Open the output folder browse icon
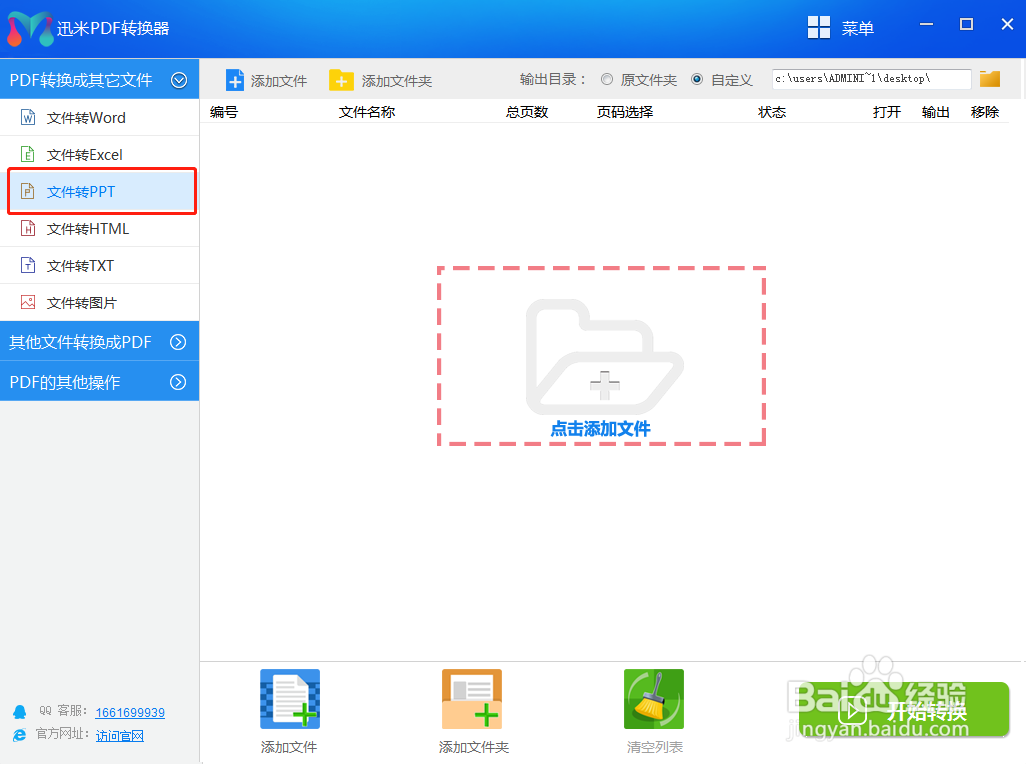This screenshot has width=1026, height=764. (x=990, y=78)
